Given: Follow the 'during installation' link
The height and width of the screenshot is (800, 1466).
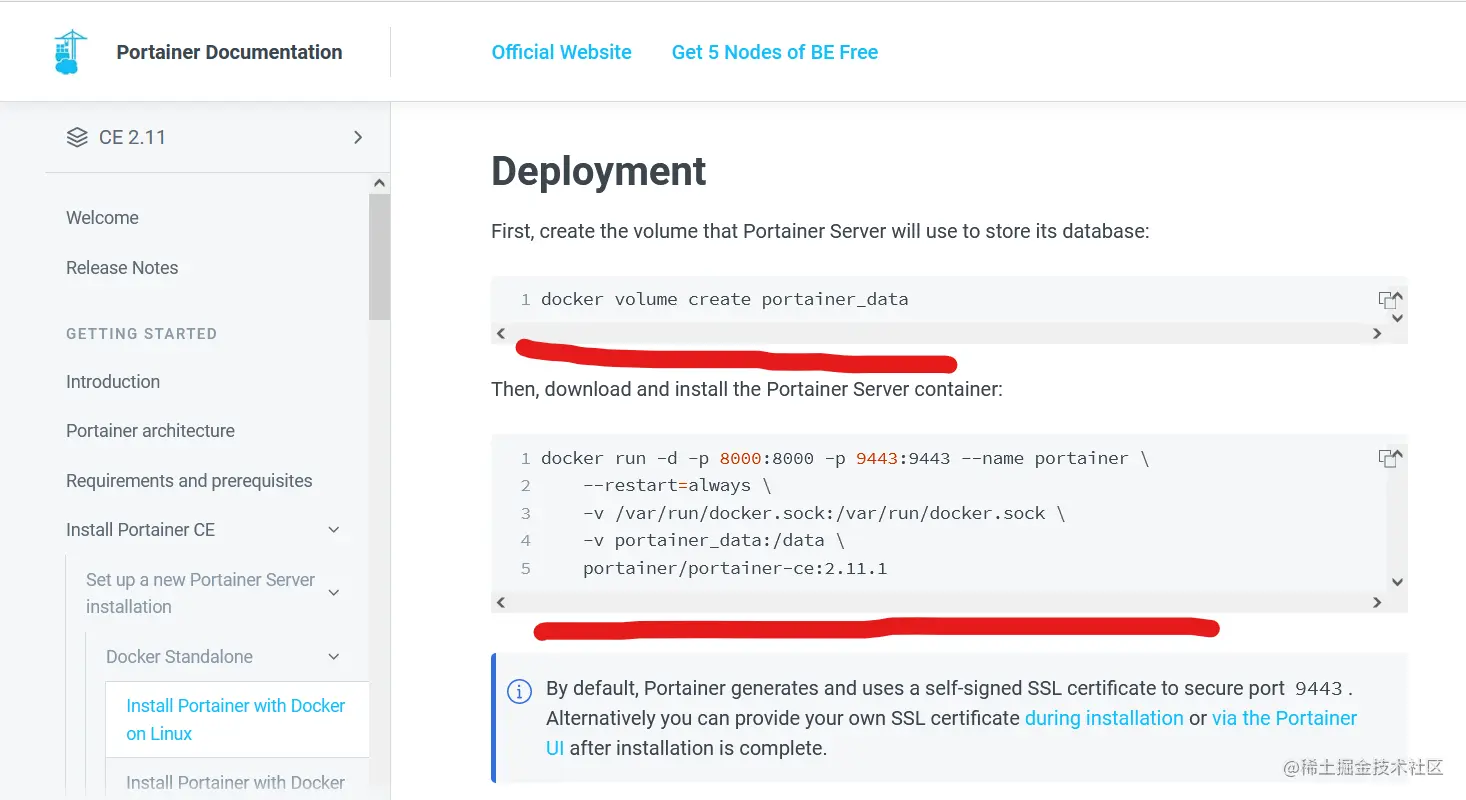Looking at the screenshot, I should (1104, 718).
